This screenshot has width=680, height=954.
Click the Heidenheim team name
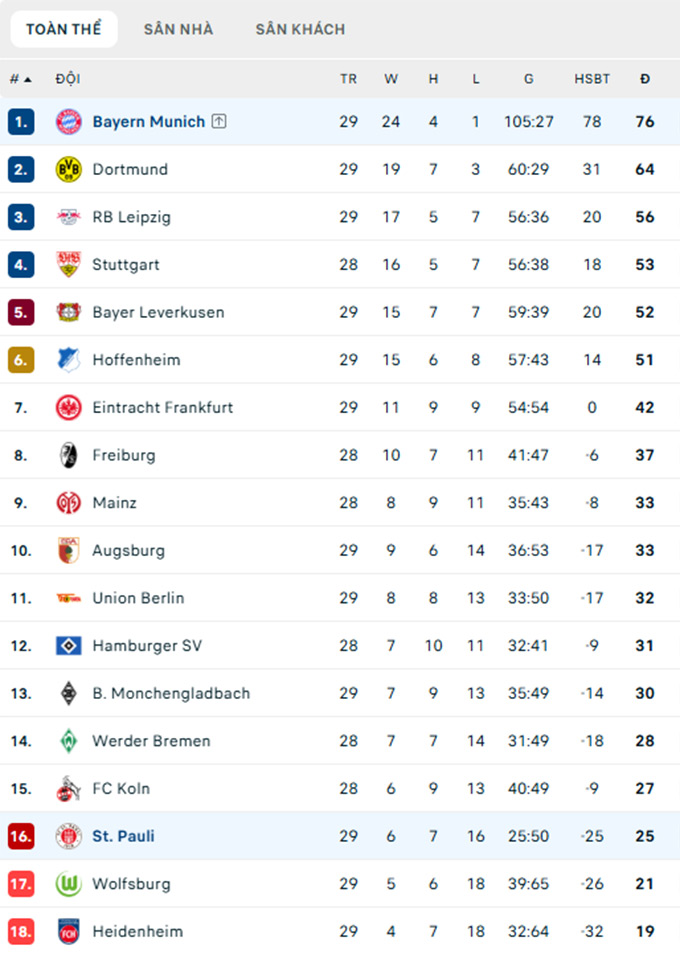click(137, 932)
